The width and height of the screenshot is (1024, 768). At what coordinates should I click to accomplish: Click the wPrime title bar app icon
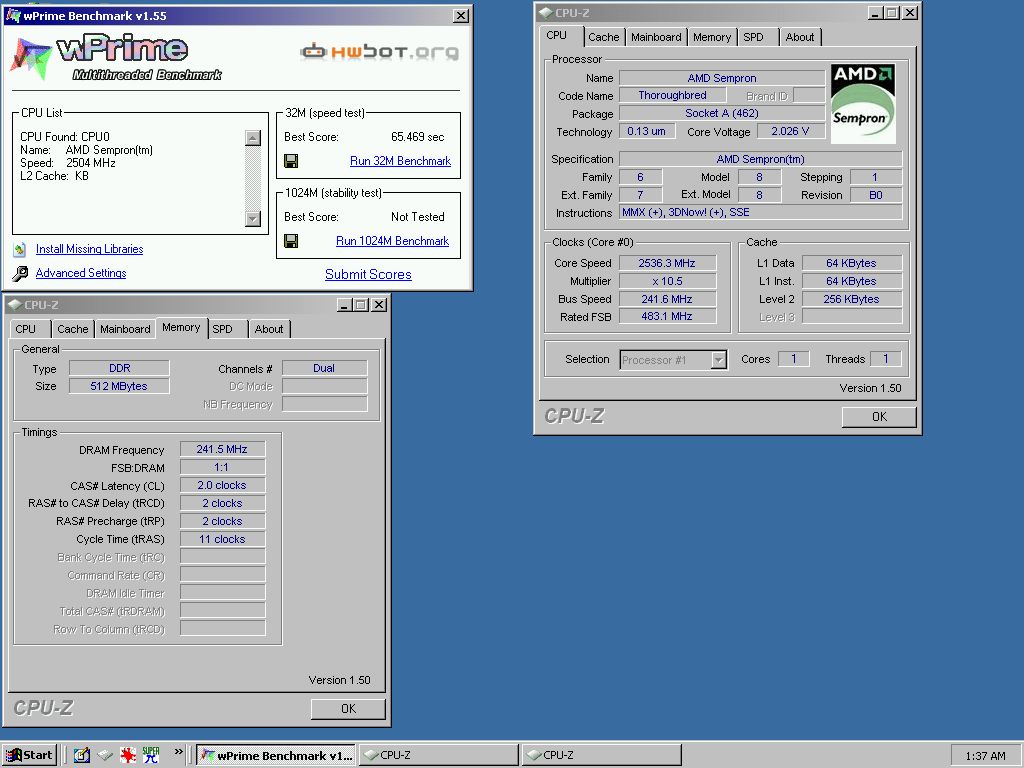coord(12,16)
